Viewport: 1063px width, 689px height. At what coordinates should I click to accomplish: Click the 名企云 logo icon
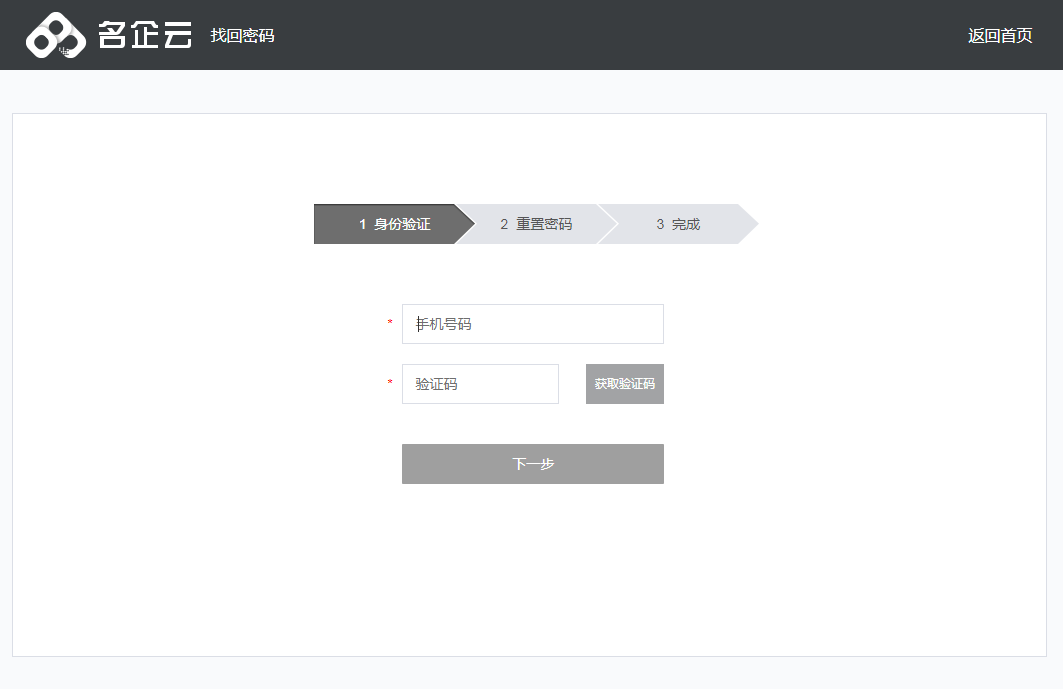(x=56, y=36)
